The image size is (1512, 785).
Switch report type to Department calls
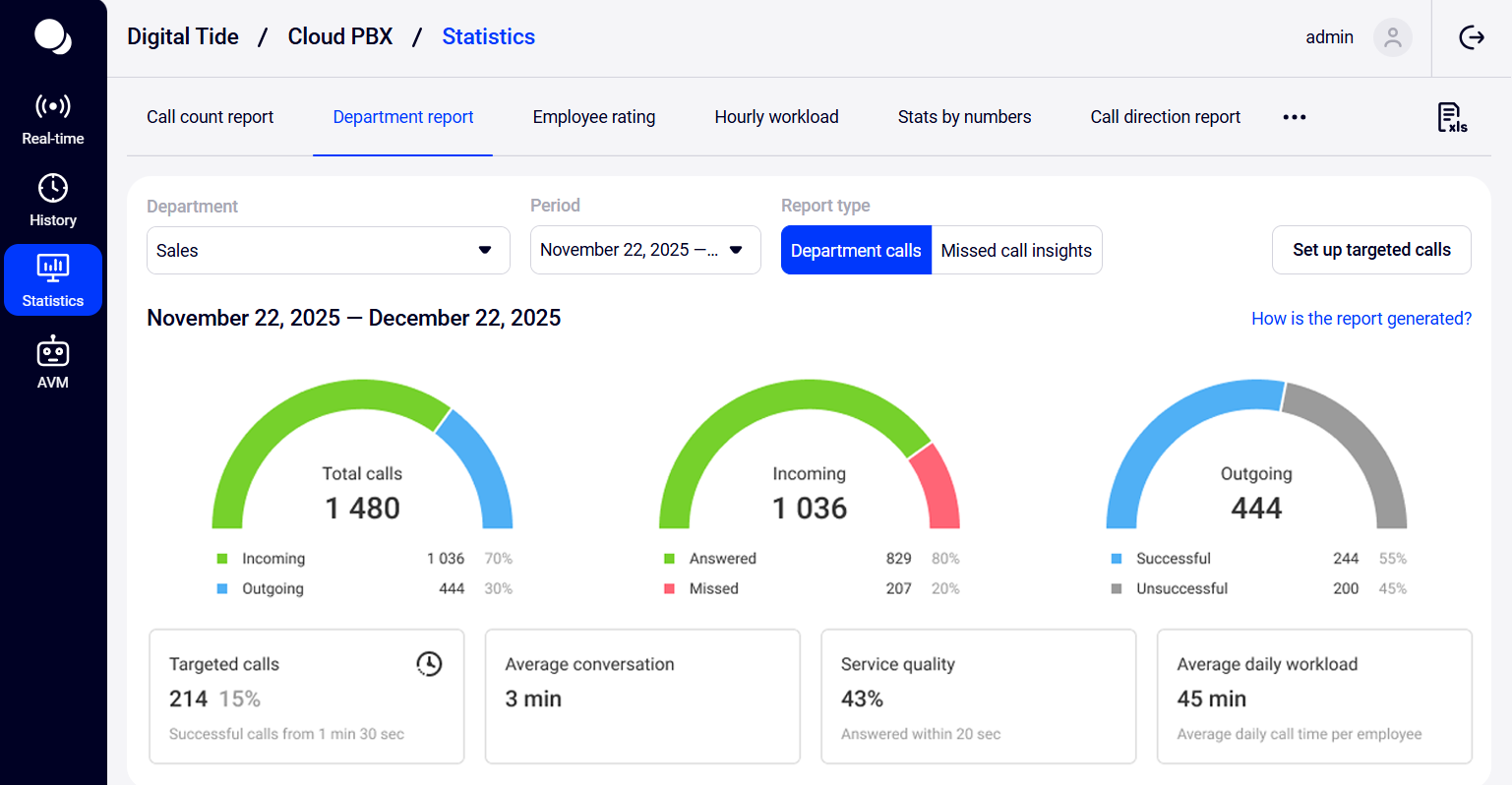(x=856, y=251)
